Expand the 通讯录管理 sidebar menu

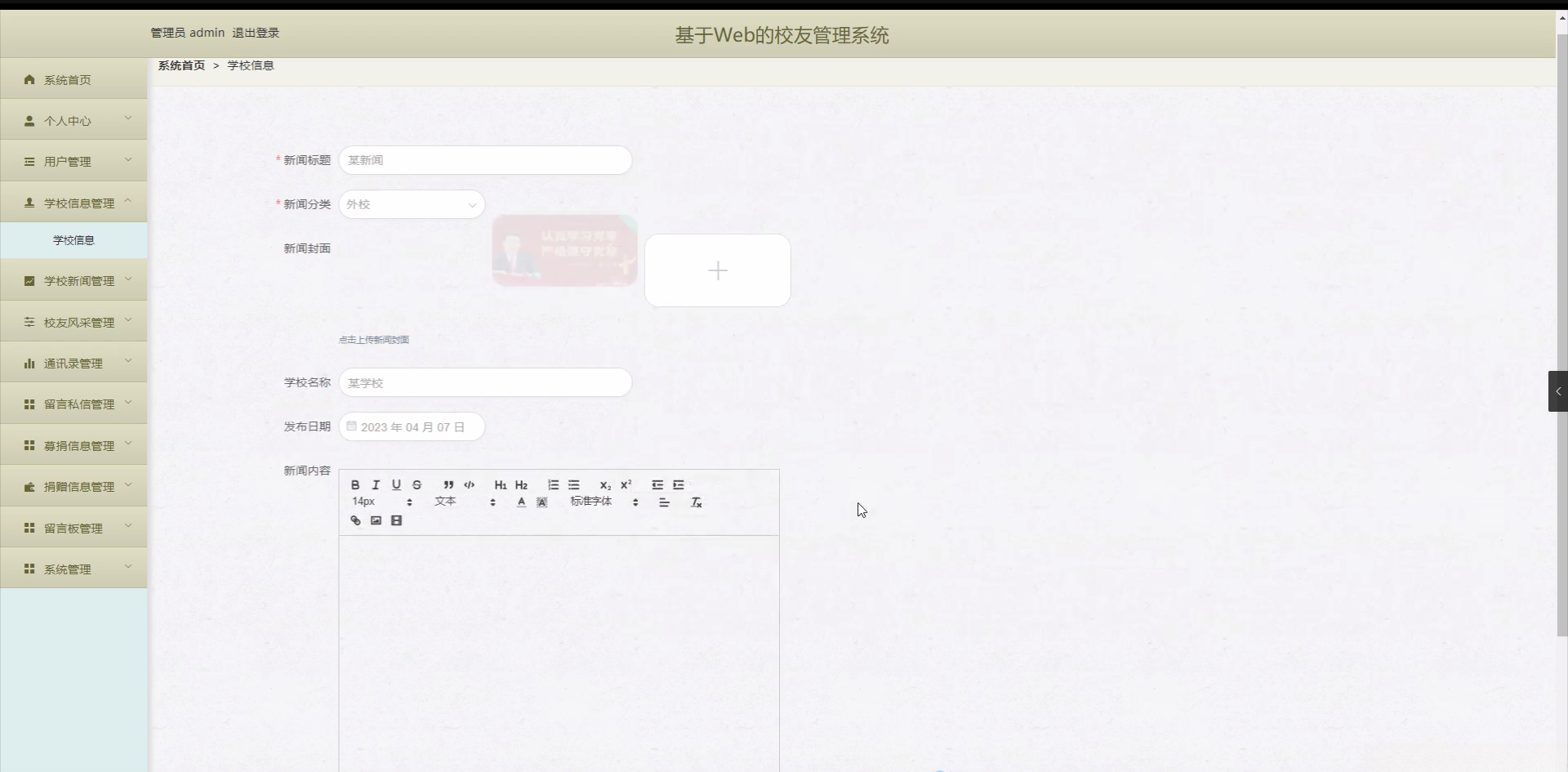73,363
